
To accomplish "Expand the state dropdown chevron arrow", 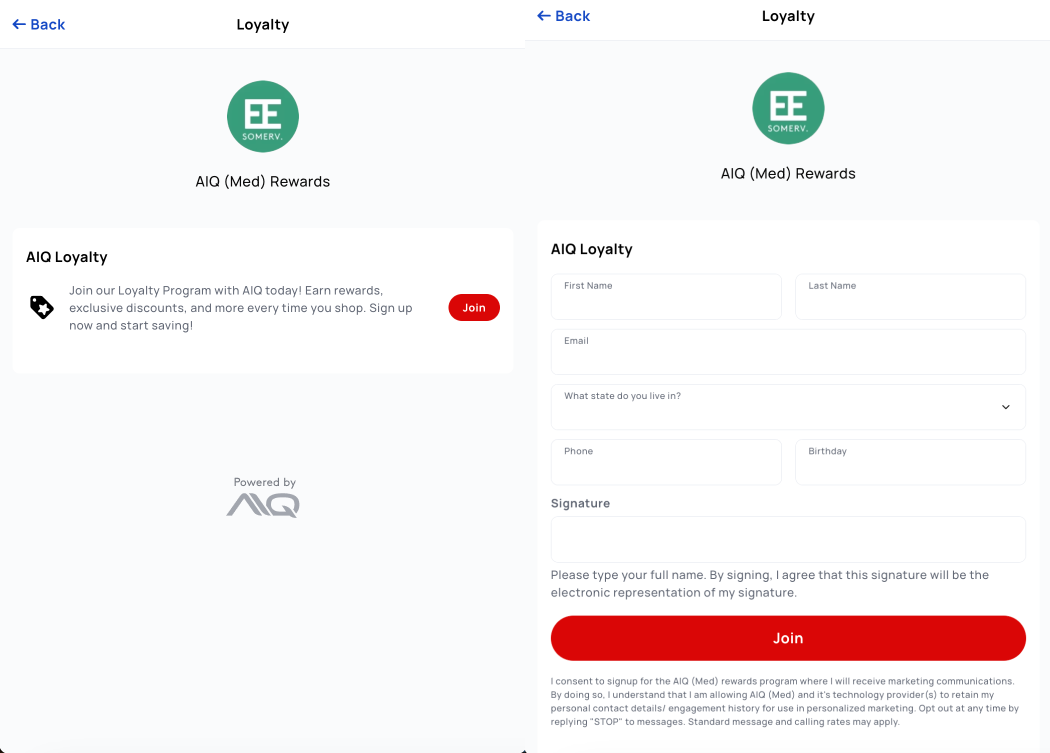I will tap(1005, 407).
